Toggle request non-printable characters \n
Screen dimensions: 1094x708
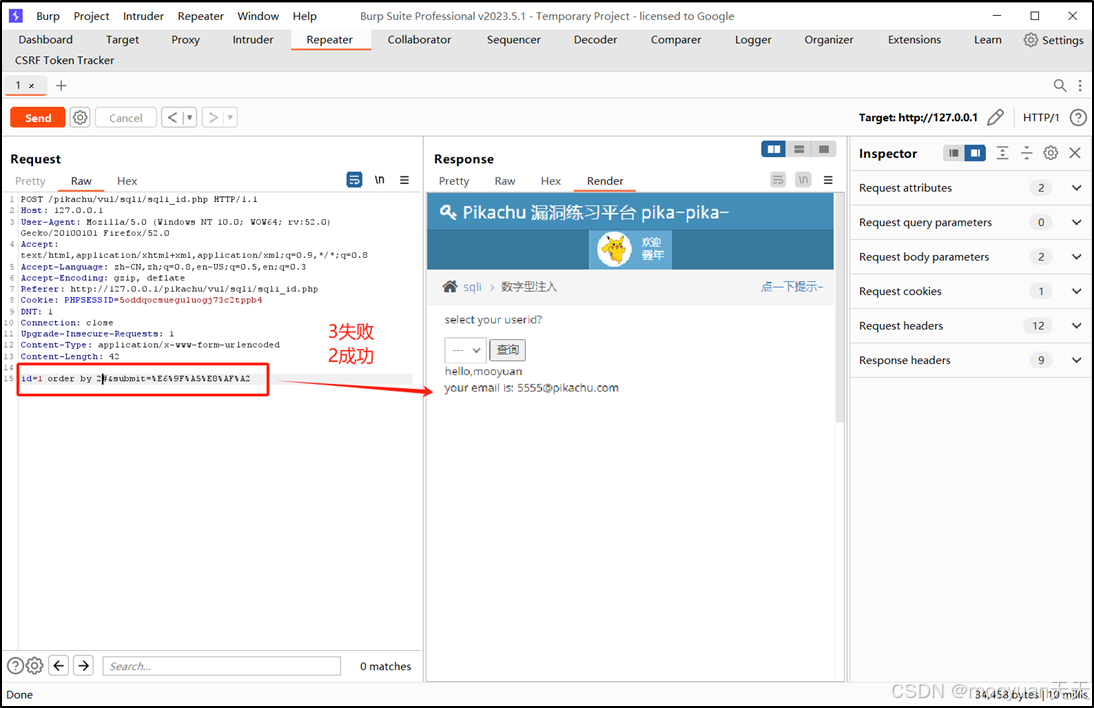click(x=380, y=180)
